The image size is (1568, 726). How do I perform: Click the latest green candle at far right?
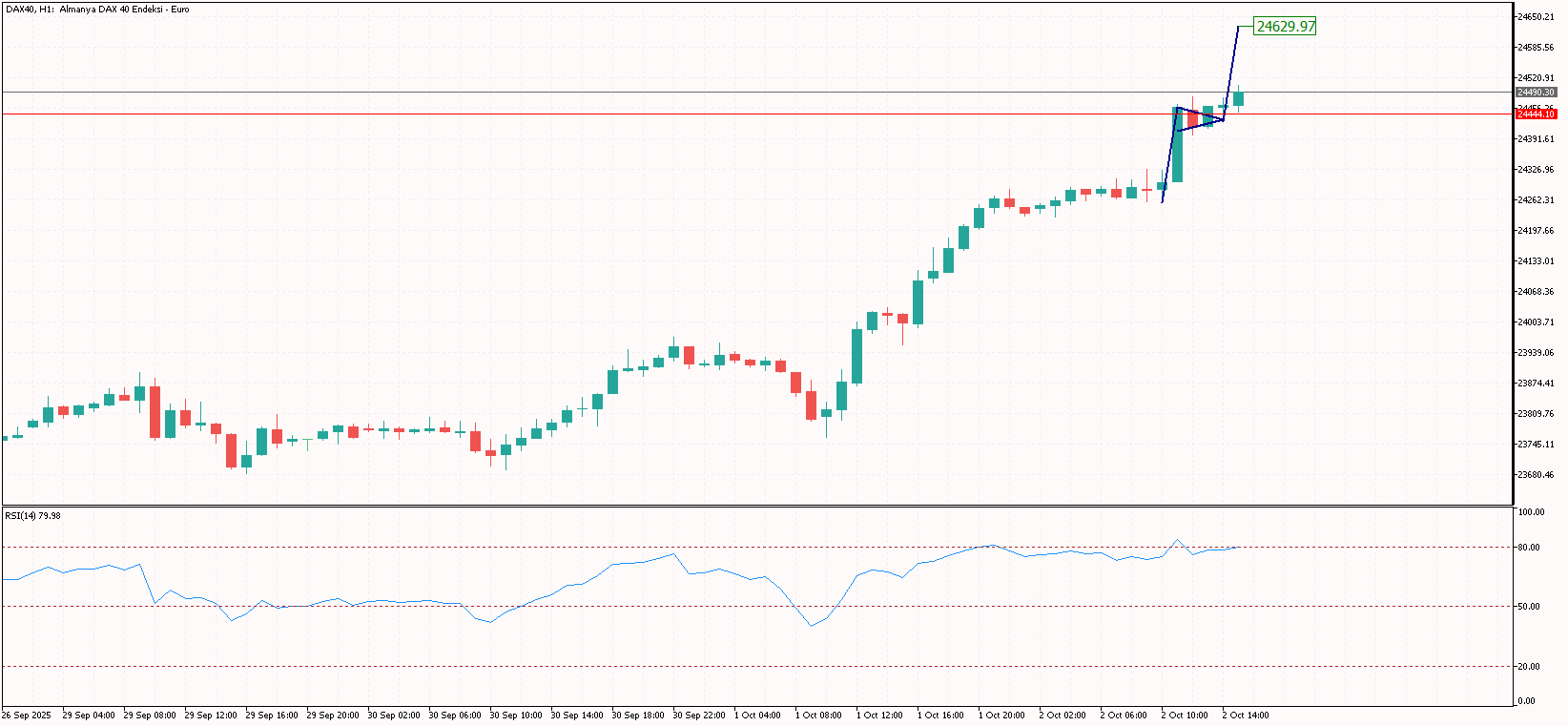click(x=1238, y=98)
